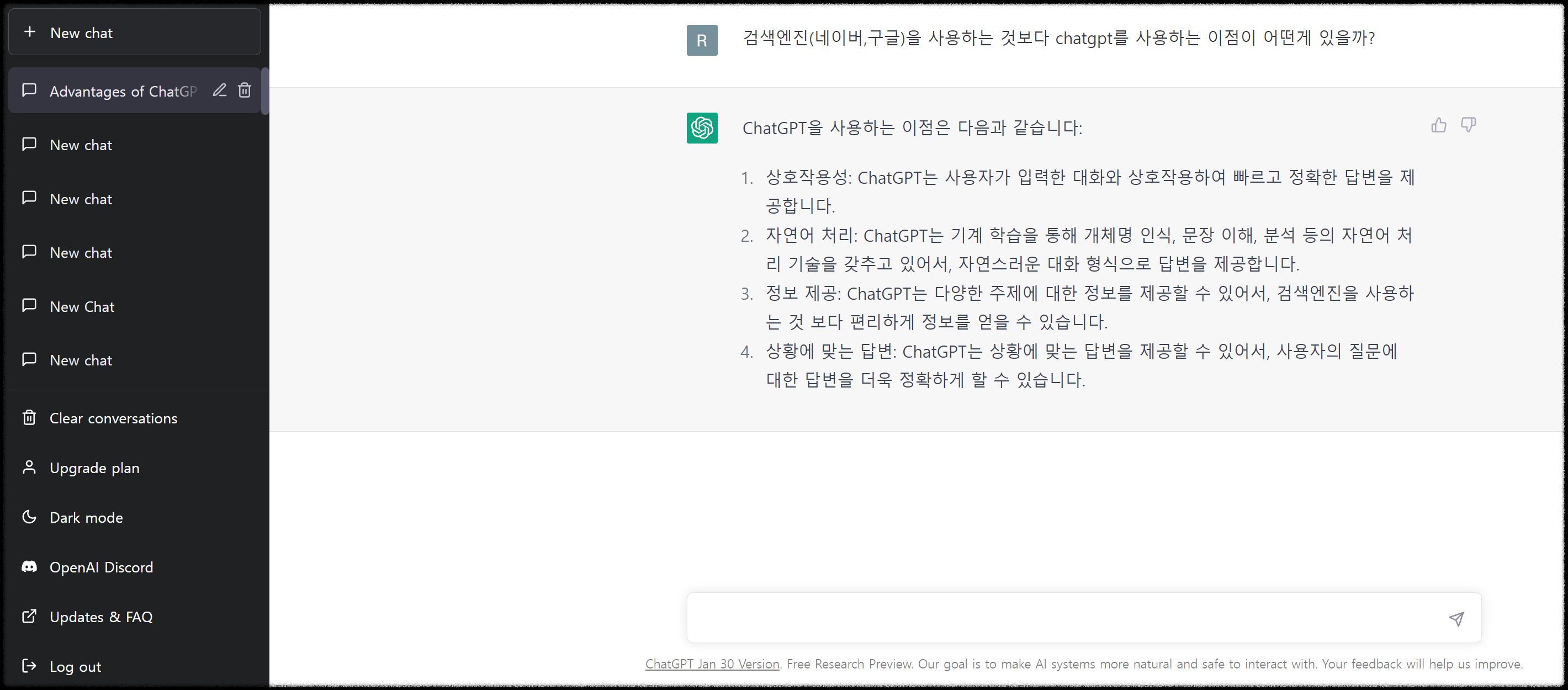Click the moon icon for Dark mode
This screenshot has height=690, width=1568.
pos(29,517)
